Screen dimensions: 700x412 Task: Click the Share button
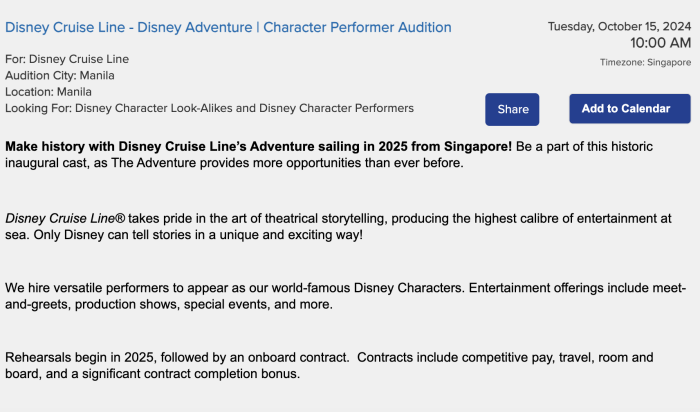pyautogui.click(x=513, y=109)
